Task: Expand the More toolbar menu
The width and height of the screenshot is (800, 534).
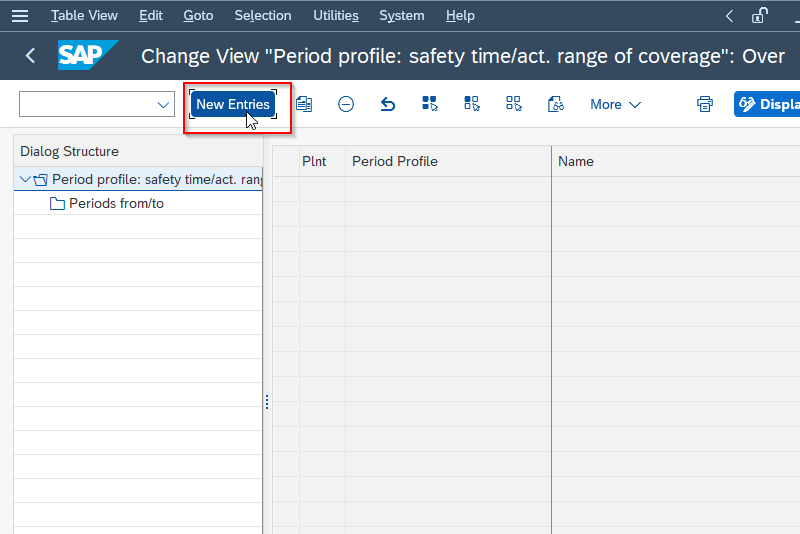Action: (615, 105)
